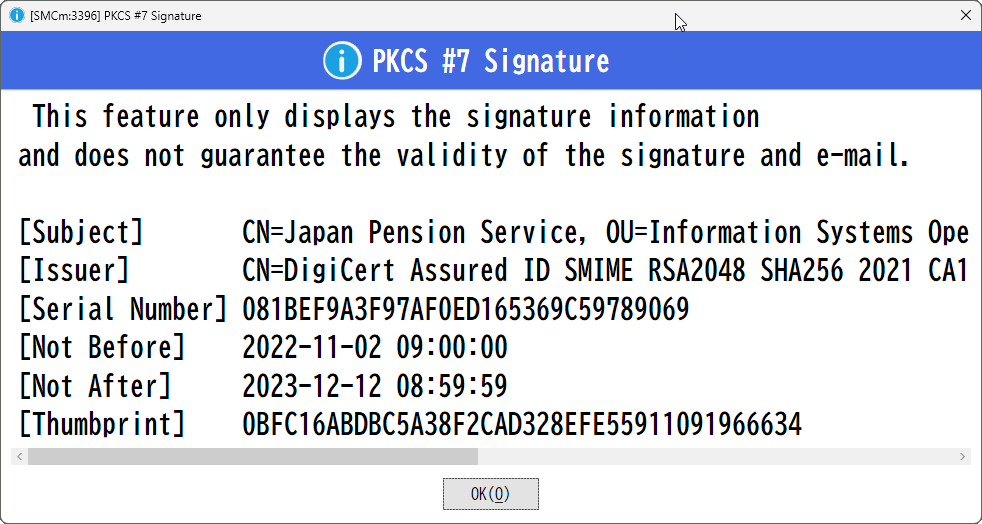Click the OK(O) button
This screenshot has width=982, height=524.
[490, 494]
